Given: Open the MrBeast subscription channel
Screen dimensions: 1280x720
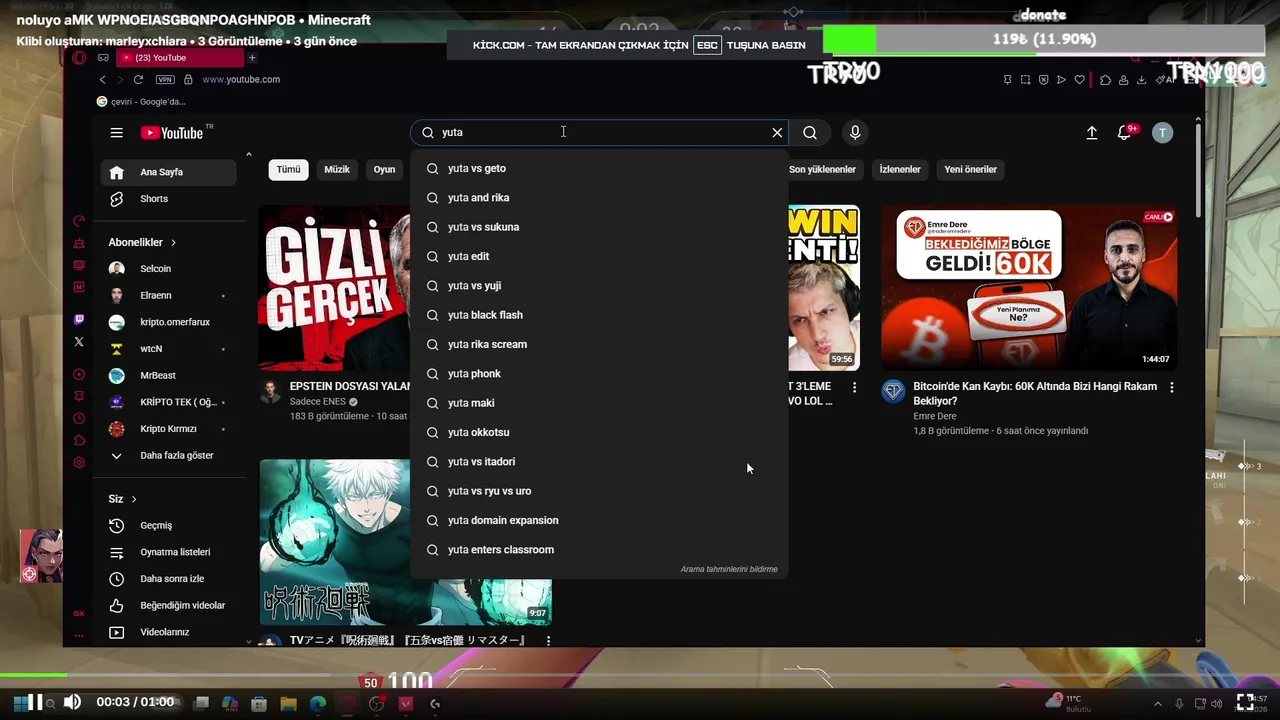Looking at the screenshot, I should 169,375.
